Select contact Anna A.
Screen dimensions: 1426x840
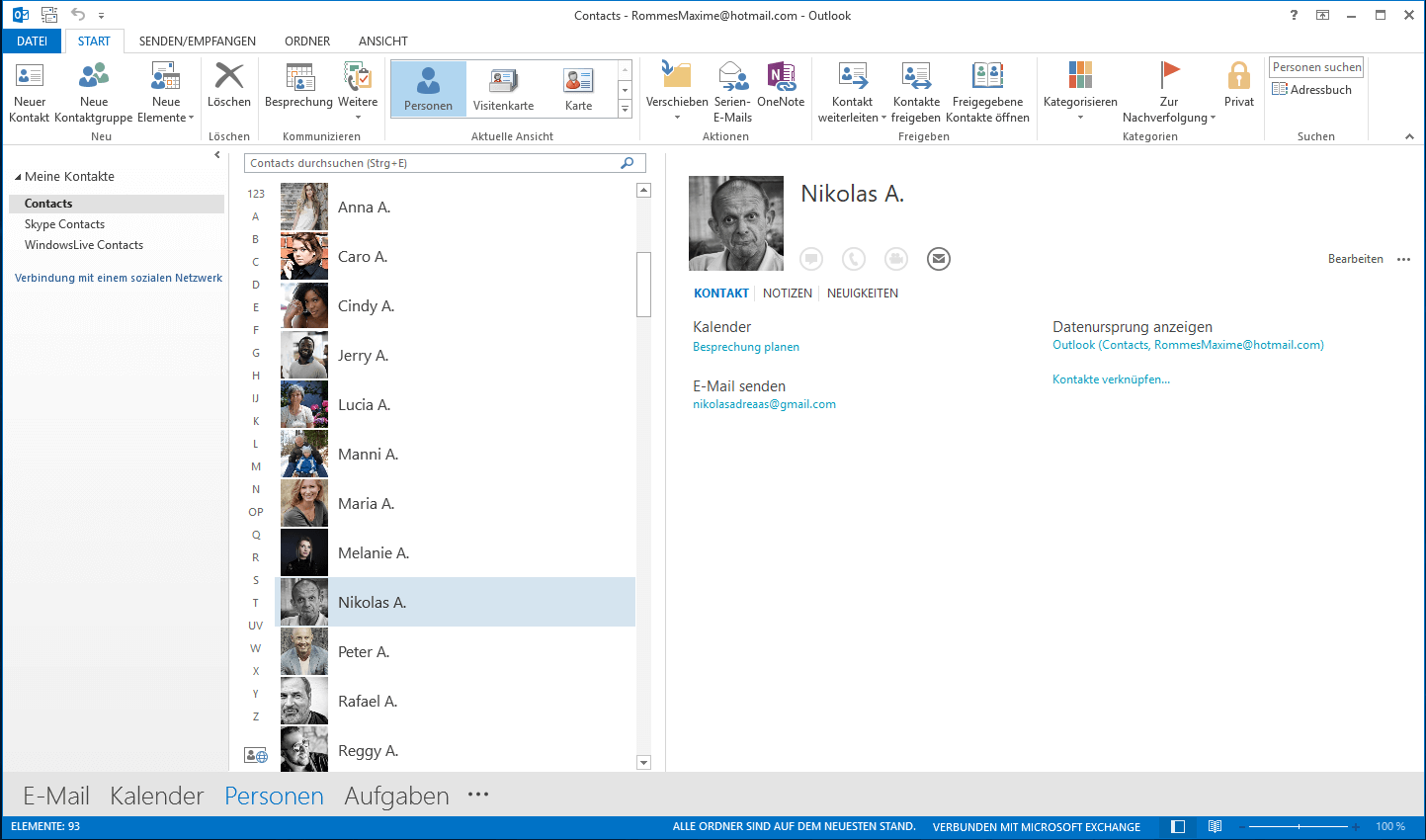455,207
